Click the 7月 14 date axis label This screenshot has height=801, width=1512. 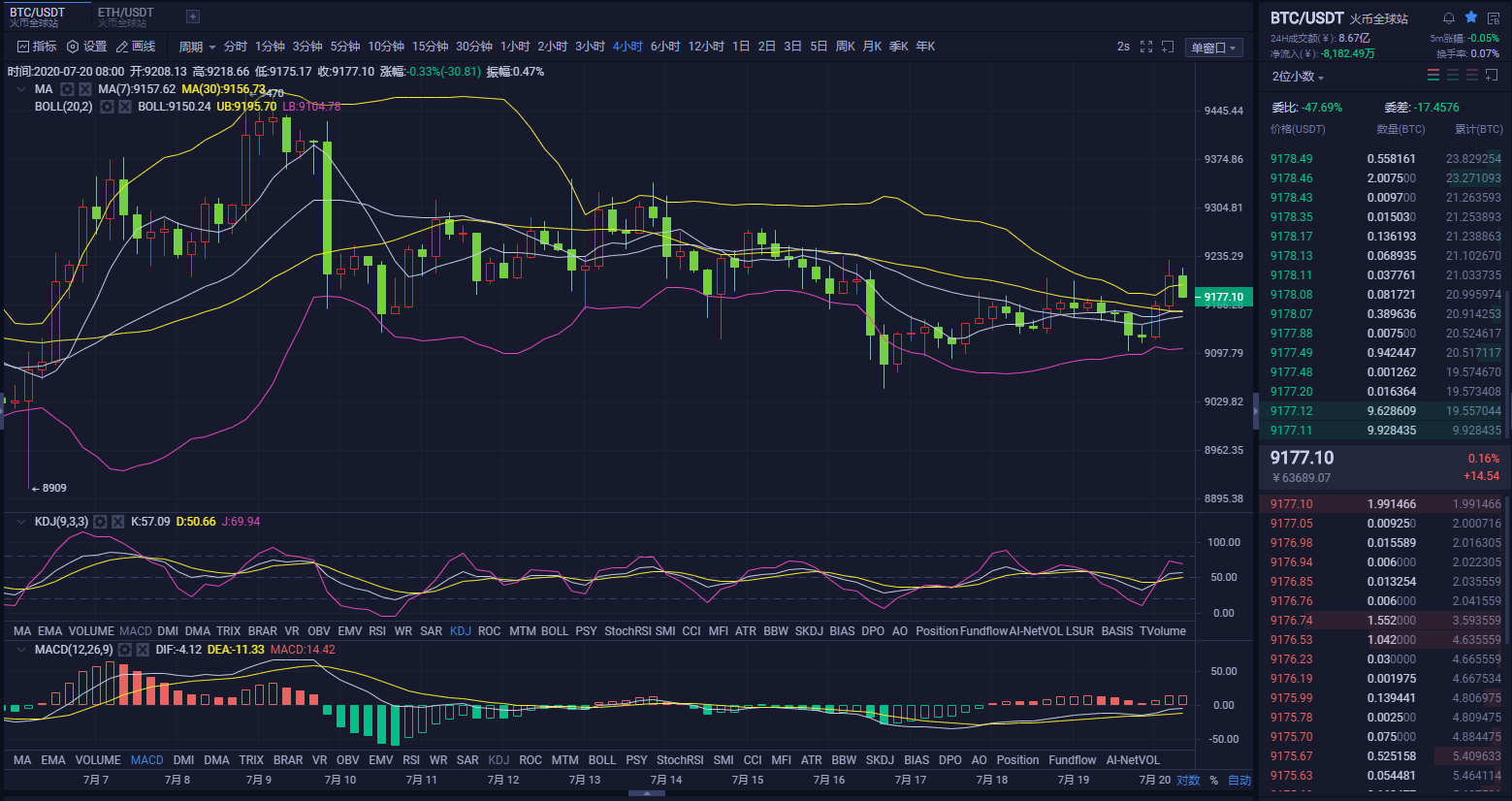pos(666,781)
